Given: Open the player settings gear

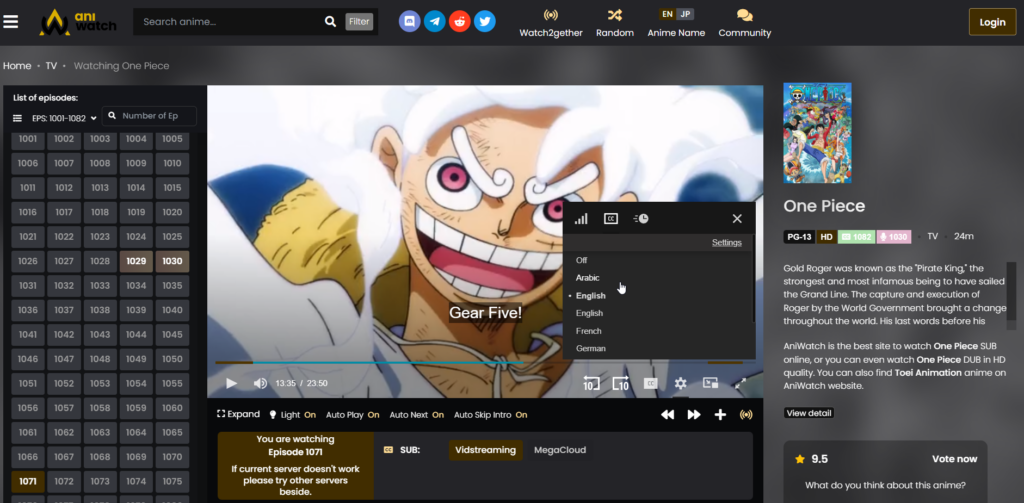Looking at the screenshot, I should [680, 383].
